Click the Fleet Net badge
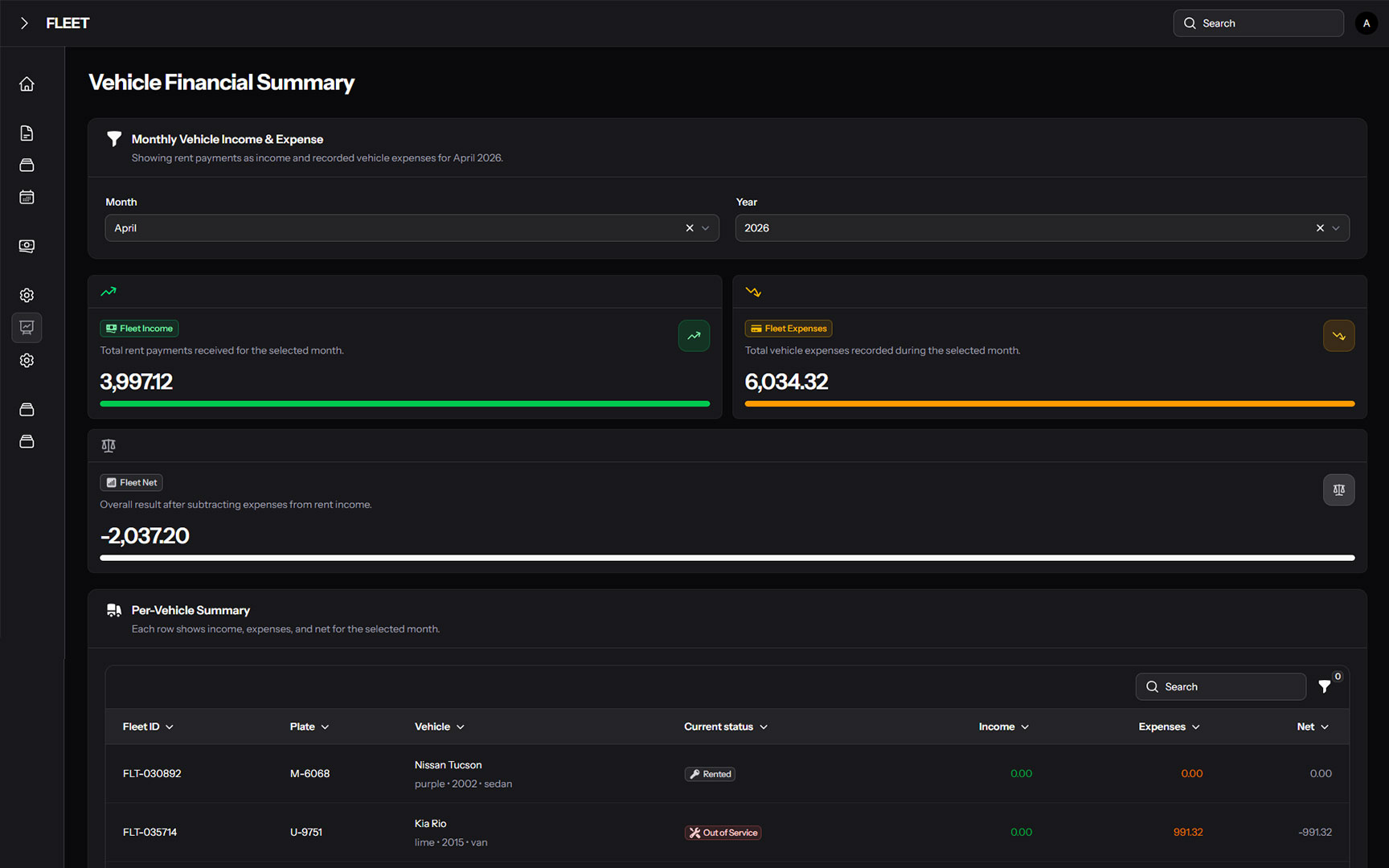The width and height of the screenshot is (1389, 868). 131,482
